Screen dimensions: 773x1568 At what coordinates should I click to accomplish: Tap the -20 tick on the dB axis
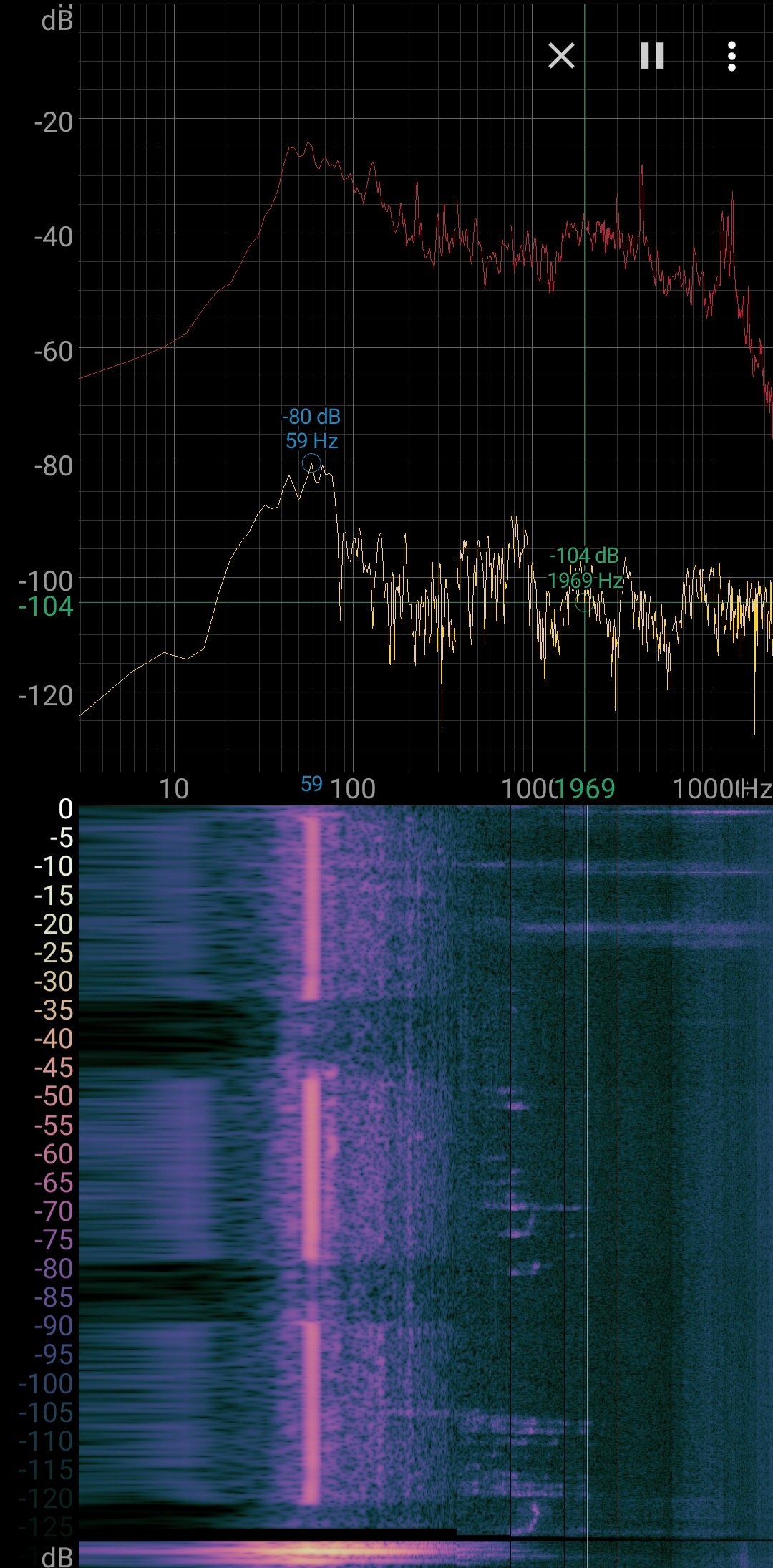pos(54,122)
